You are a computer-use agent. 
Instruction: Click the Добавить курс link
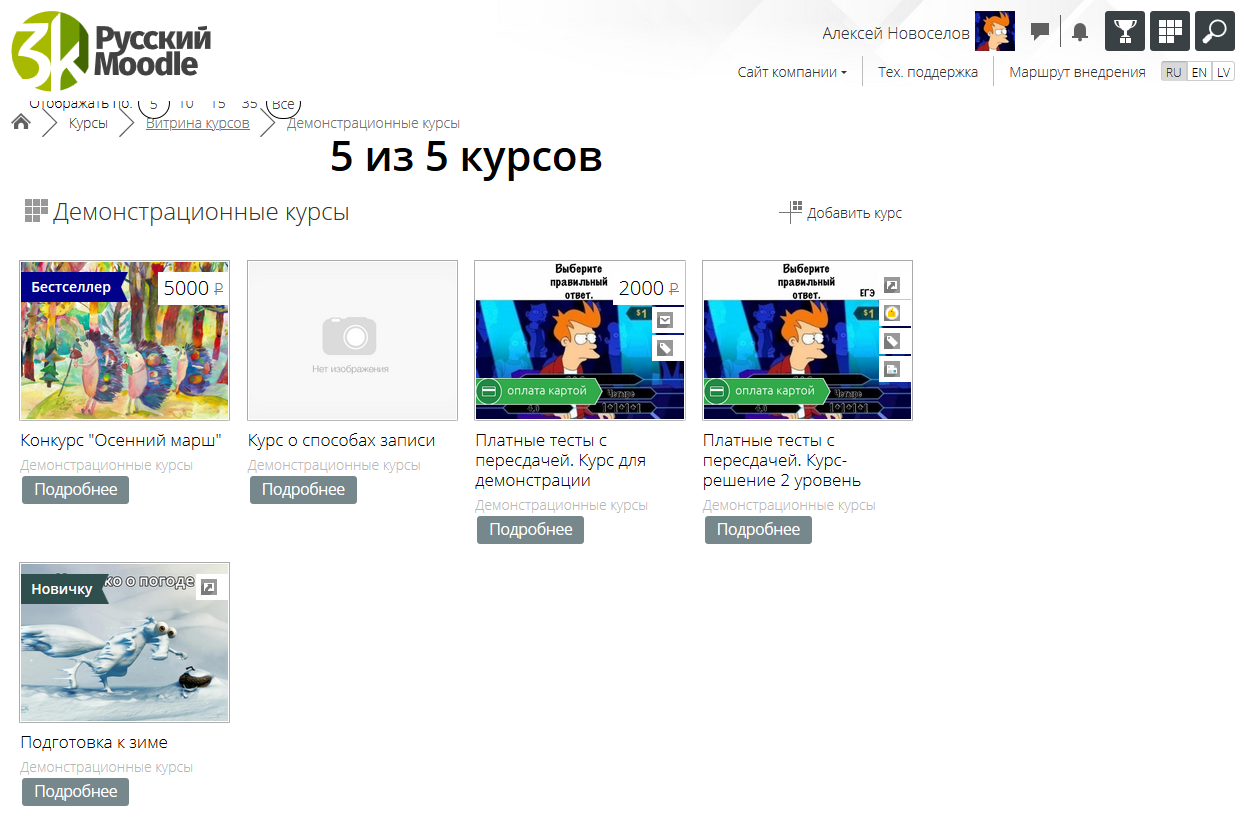coord(841,213)
